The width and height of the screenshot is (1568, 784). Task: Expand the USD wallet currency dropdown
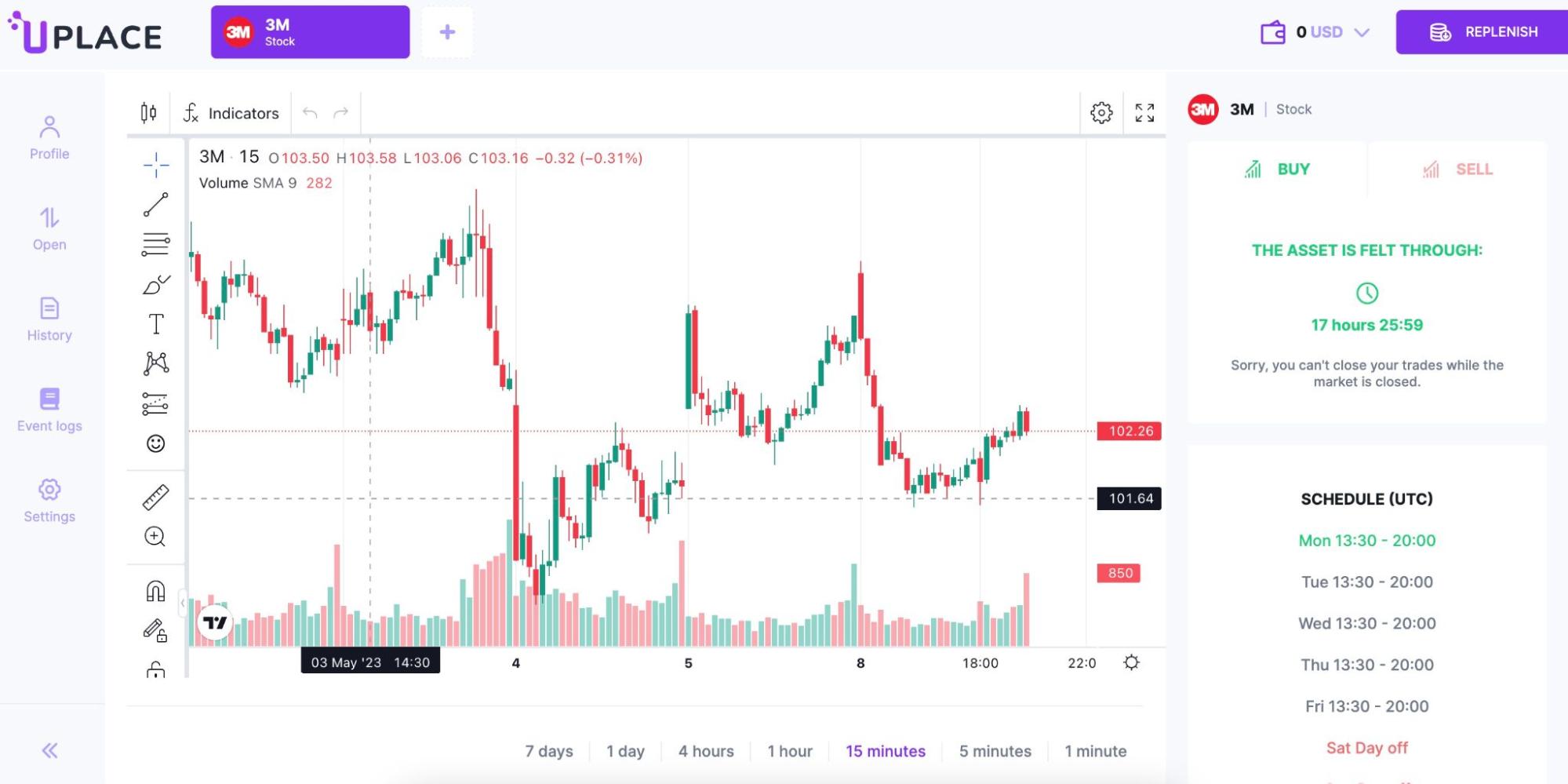point(1362,32)
